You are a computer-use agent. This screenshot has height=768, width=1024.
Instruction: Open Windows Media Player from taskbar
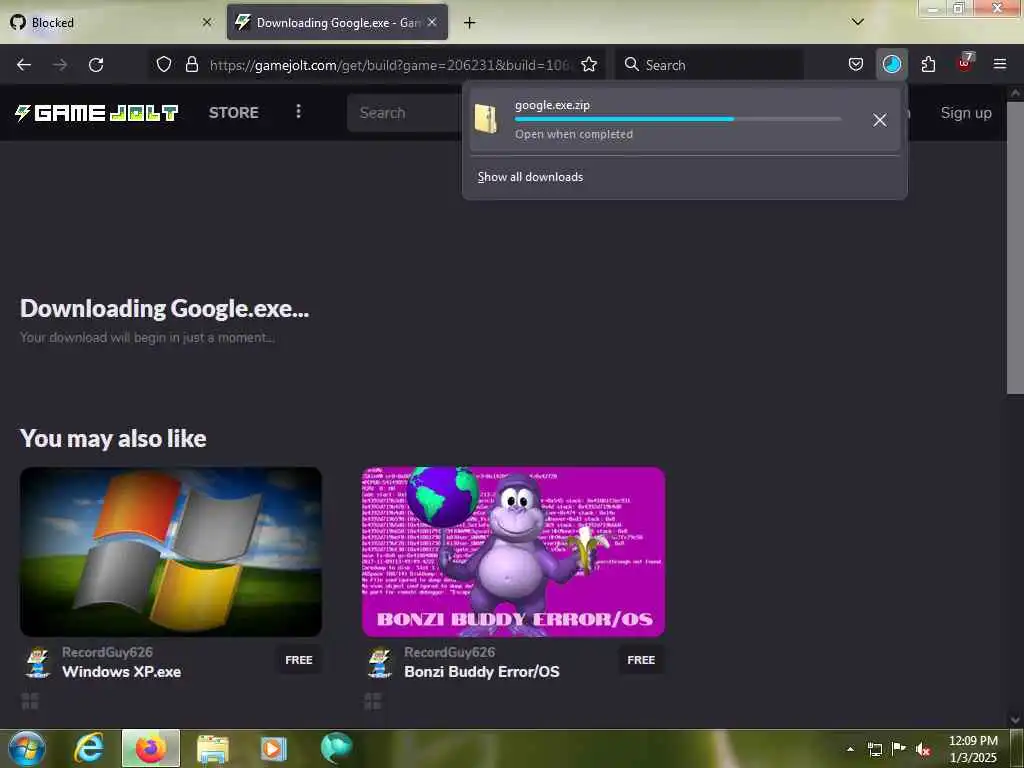(x=274, y=749)
